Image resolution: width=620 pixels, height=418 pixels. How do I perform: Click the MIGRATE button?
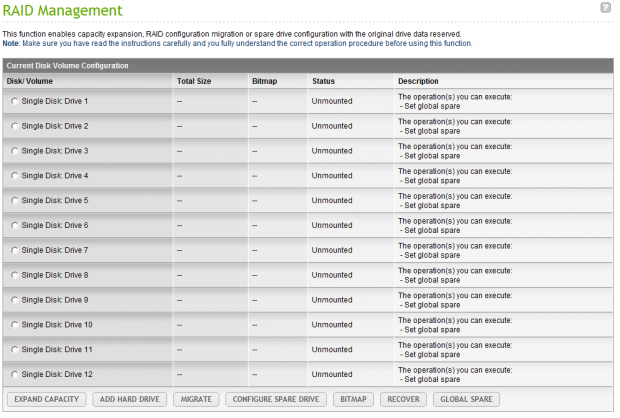click(196, 399)
